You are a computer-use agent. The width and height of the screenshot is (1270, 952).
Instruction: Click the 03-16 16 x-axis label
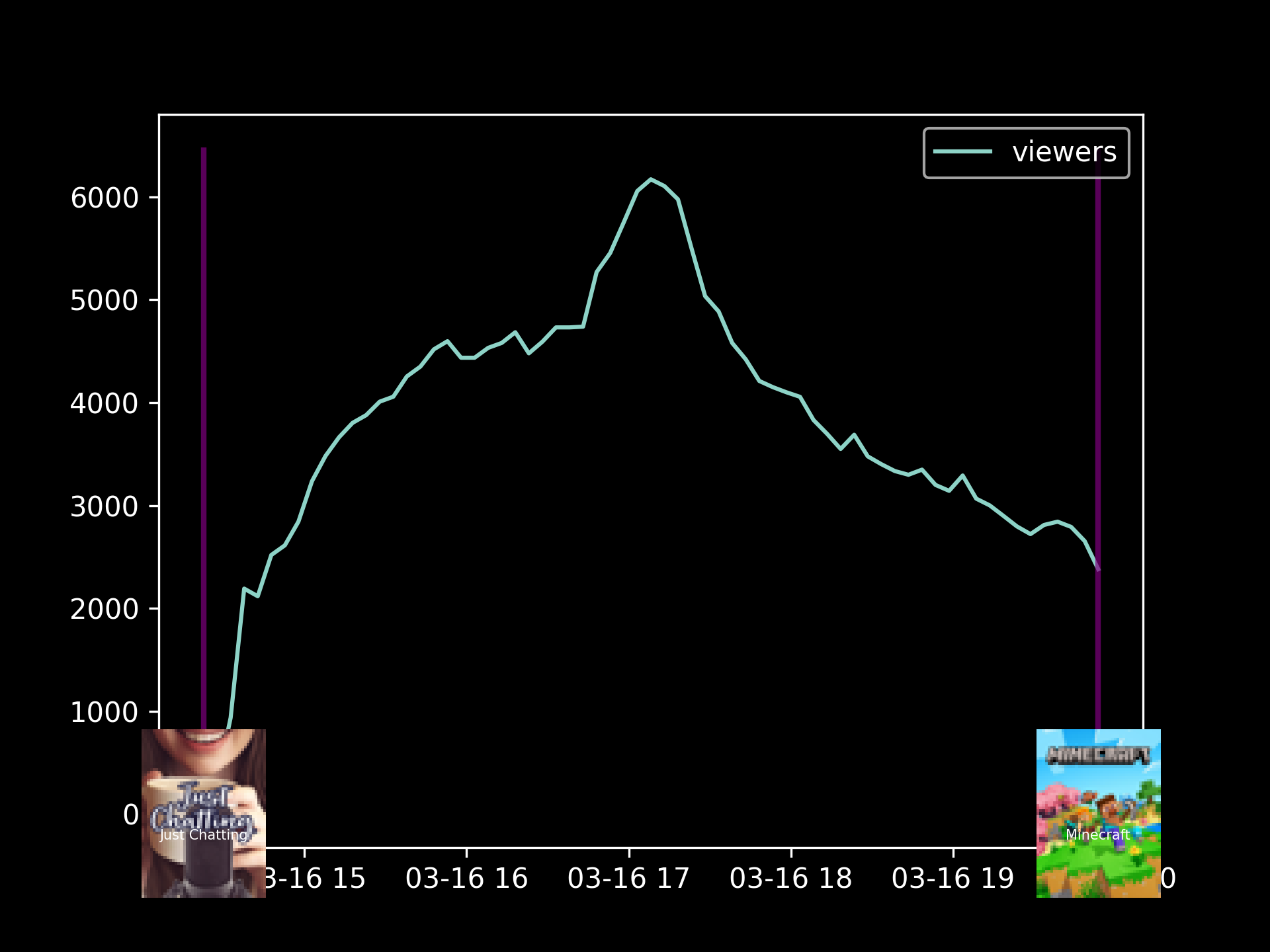pyautogui.click(x=466, y=879)
